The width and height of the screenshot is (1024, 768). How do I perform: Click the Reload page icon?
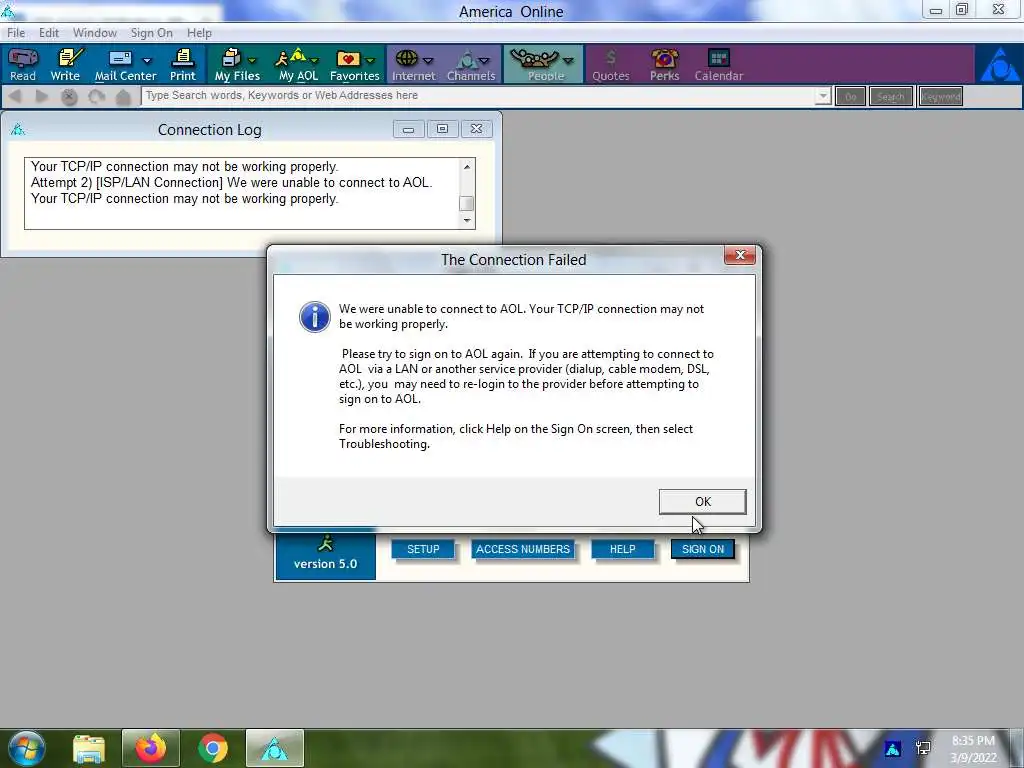(96, 97)
